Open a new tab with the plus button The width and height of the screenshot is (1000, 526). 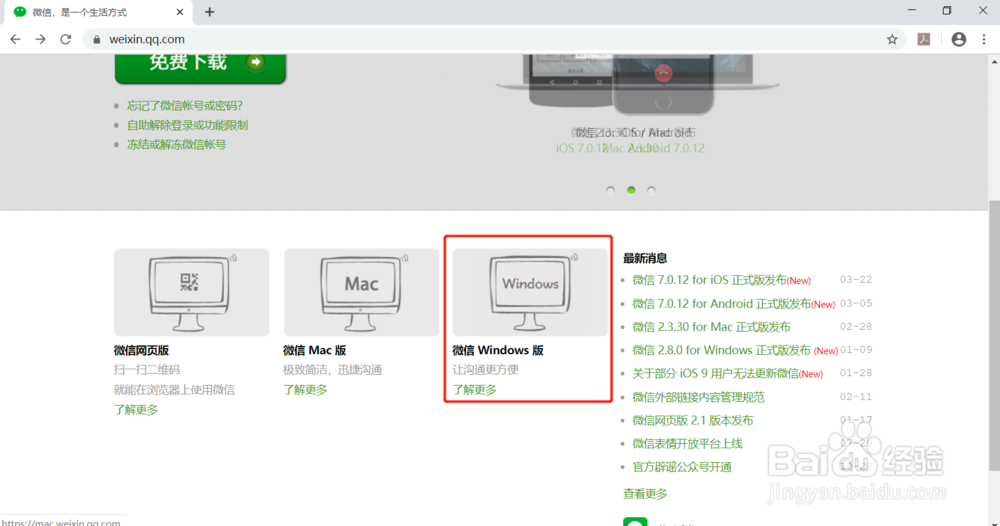(x=209, y=12)
